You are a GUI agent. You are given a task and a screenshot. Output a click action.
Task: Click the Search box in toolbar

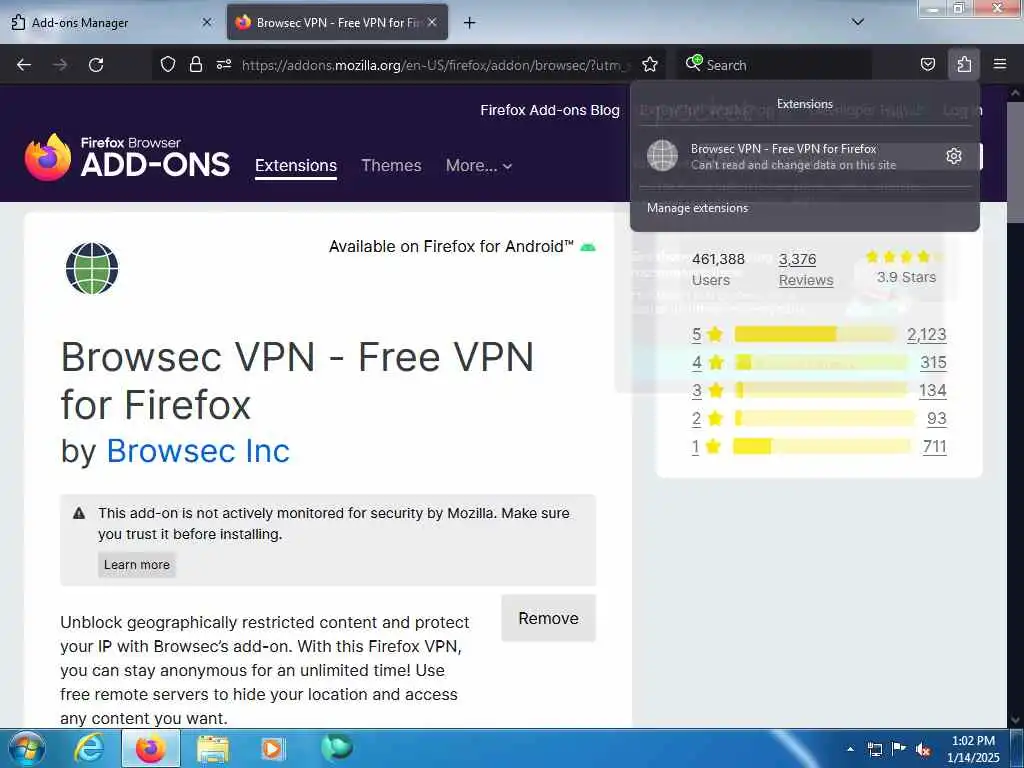[774, 65]
